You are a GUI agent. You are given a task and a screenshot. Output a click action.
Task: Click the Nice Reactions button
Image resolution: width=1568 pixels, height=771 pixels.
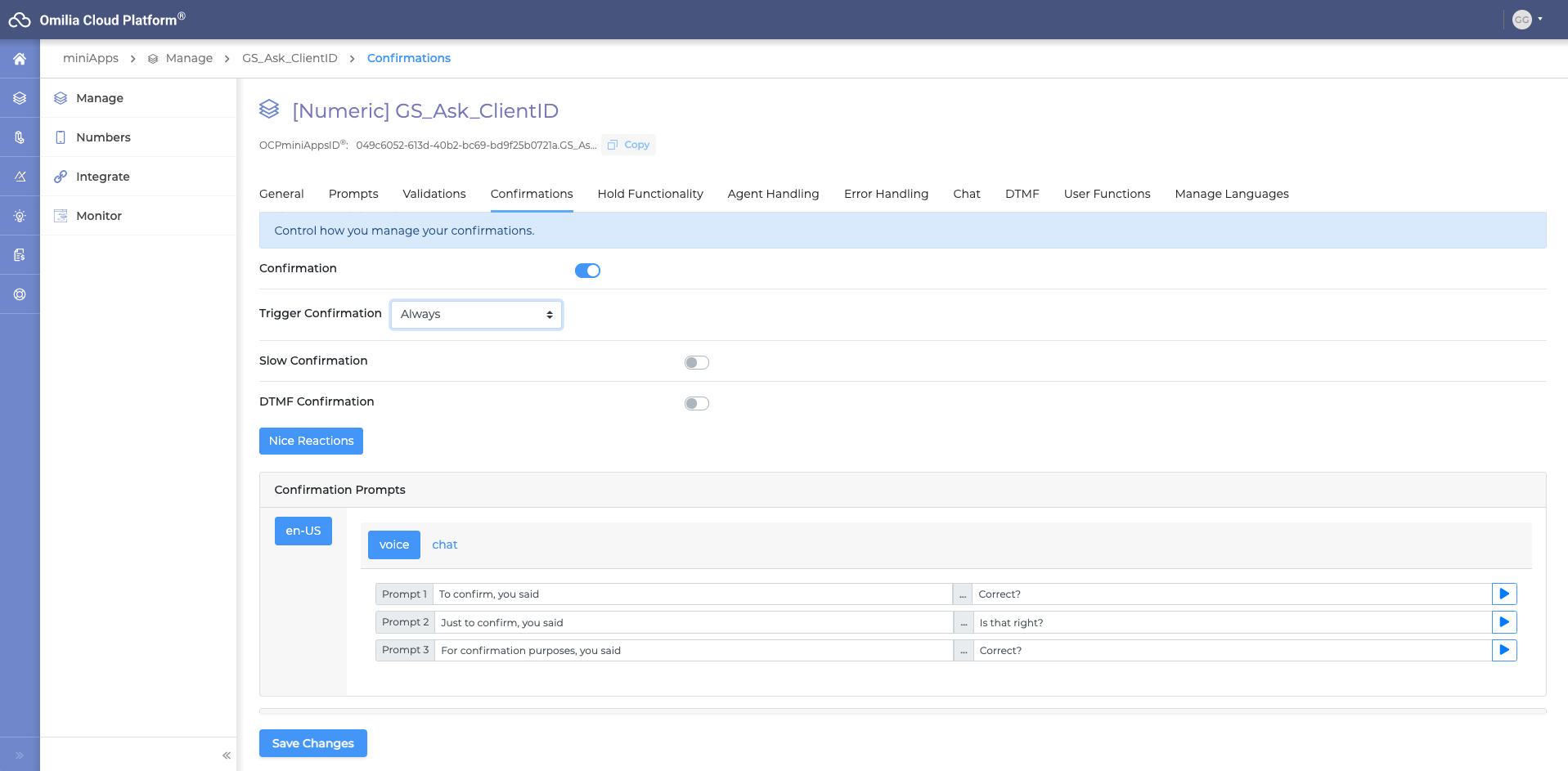311,441
